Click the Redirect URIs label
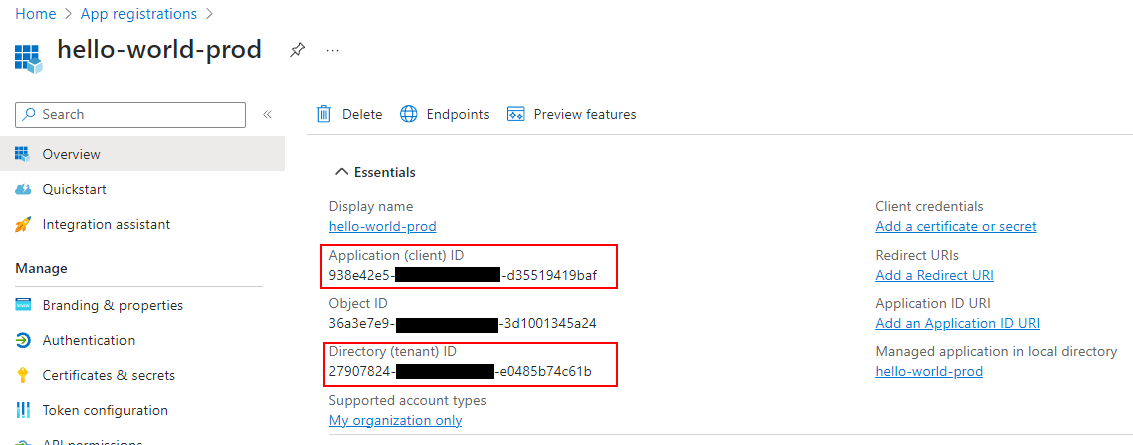1133x445 pixels. pos(917,255)
